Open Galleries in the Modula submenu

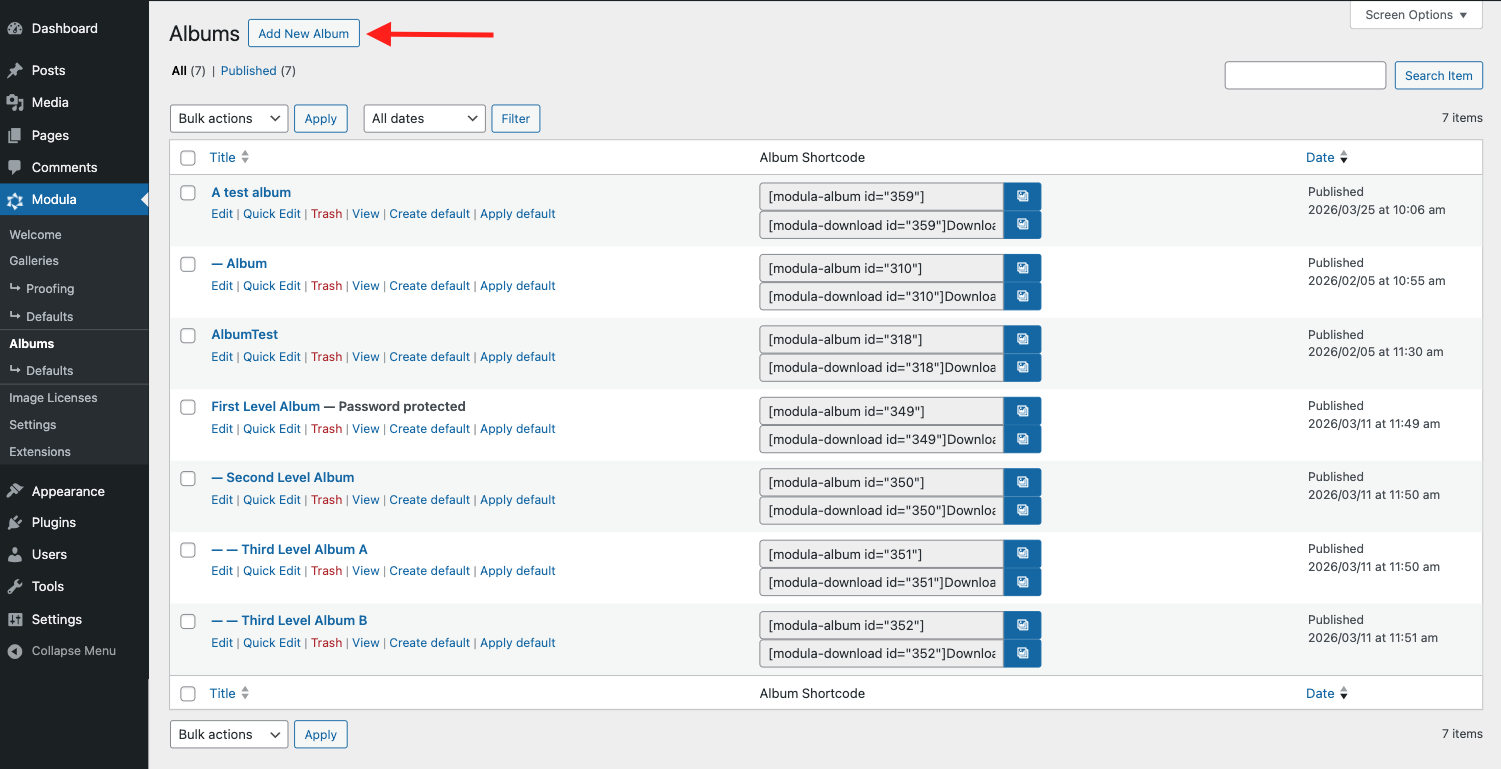tap(34, 261)
